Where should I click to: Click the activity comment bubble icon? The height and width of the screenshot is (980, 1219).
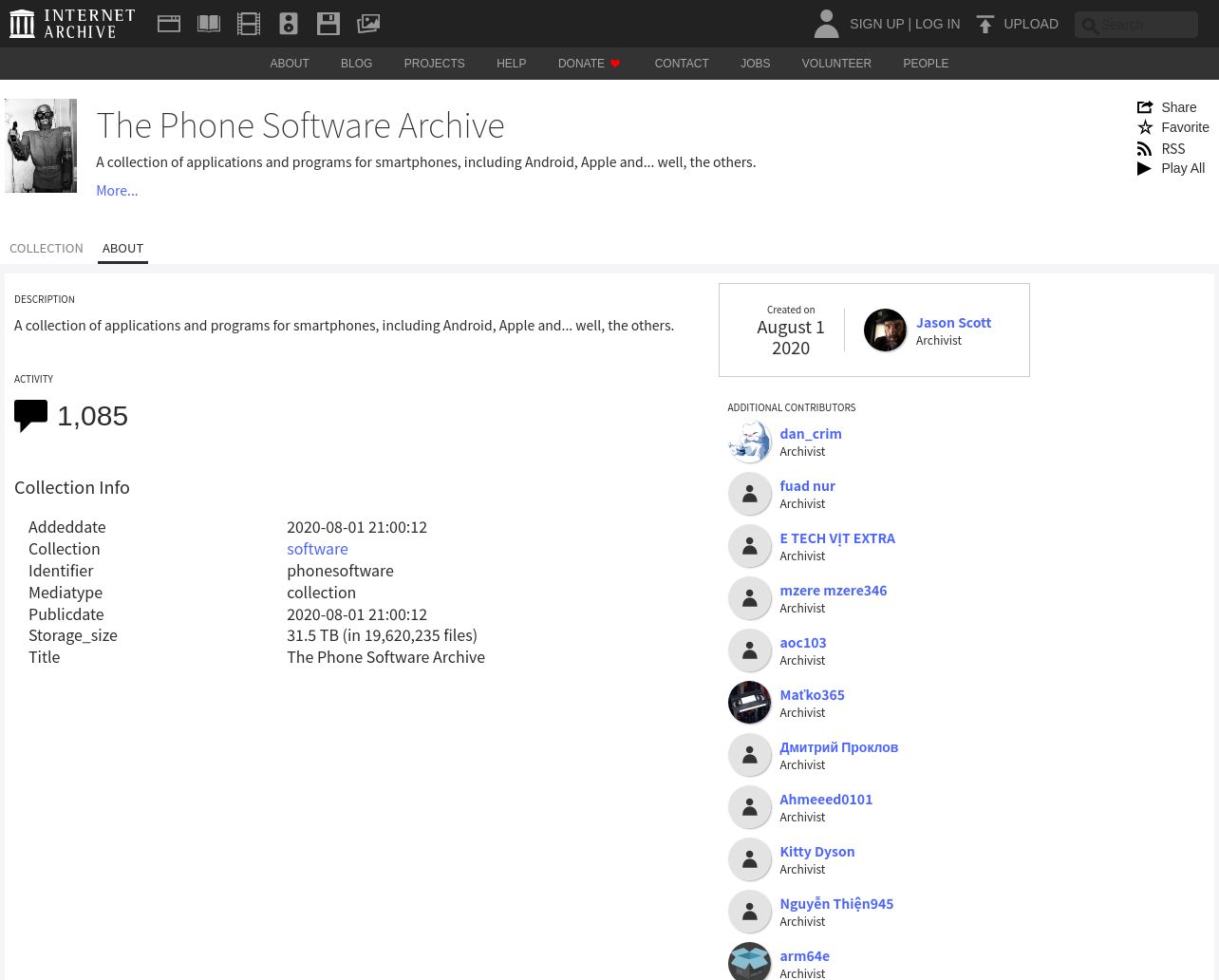point(30,416)
